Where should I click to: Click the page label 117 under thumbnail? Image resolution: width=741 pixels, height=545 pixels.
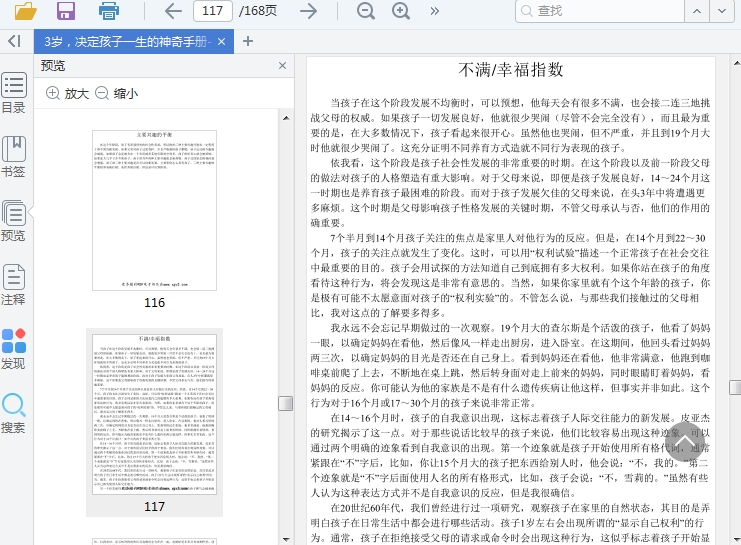pyautogui.click(x=155, y=507)
